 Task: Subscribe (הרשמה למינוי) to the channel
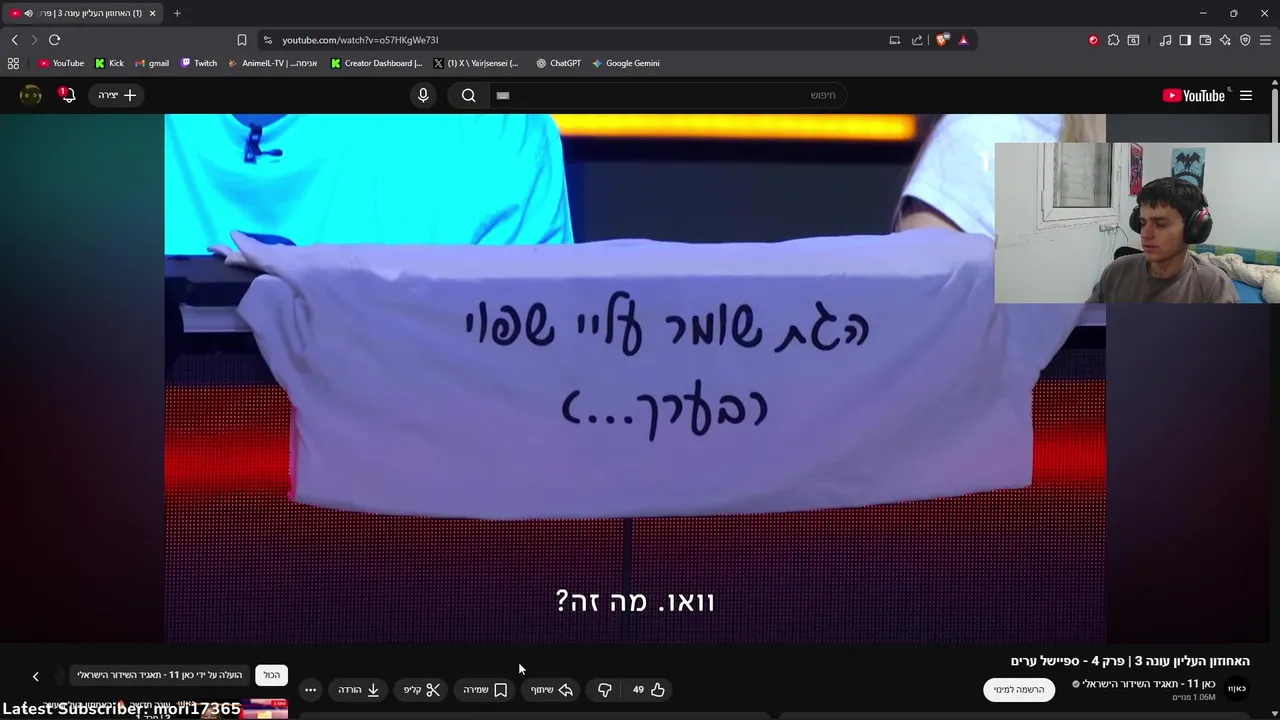(1019, 690)
